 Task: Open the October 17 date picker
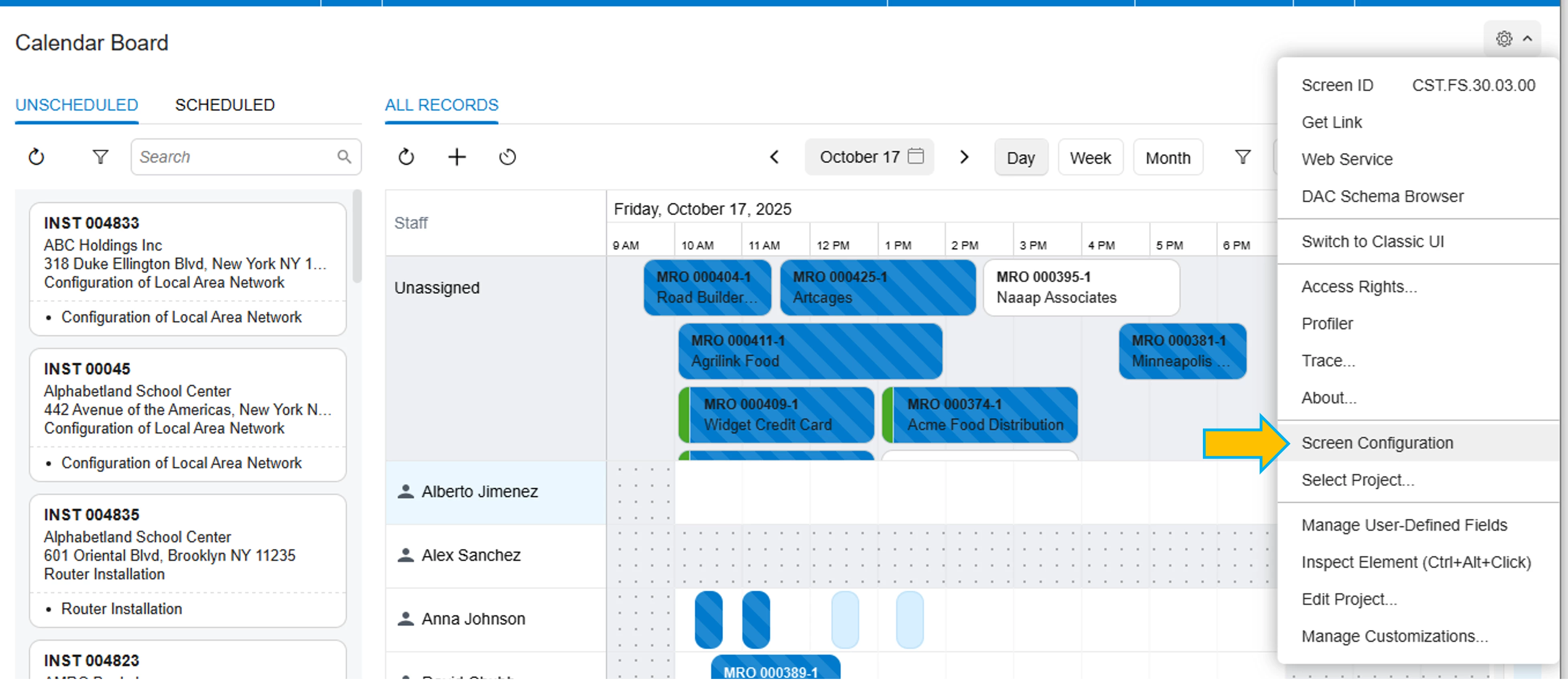[x=859, y=157]
